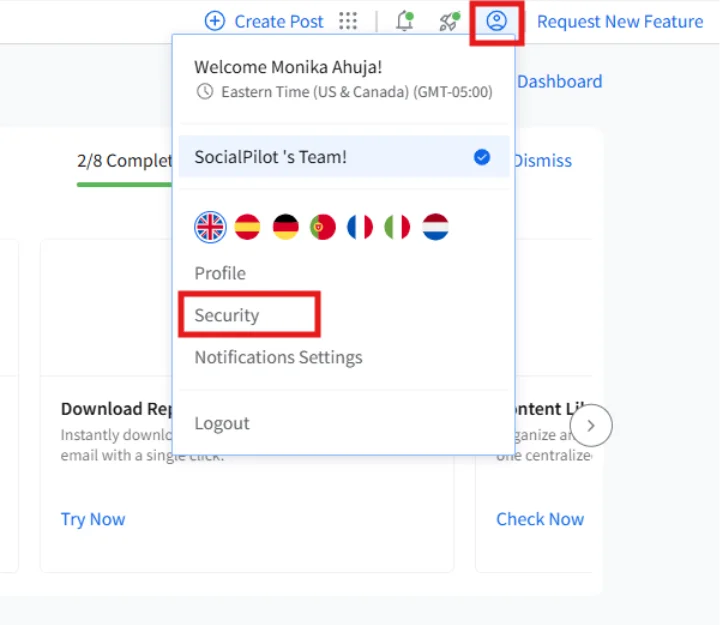Image resolution: width=720 pixels, height=625 pixels.
Task: Open Security in the account menu
Action: coord(227,315)
